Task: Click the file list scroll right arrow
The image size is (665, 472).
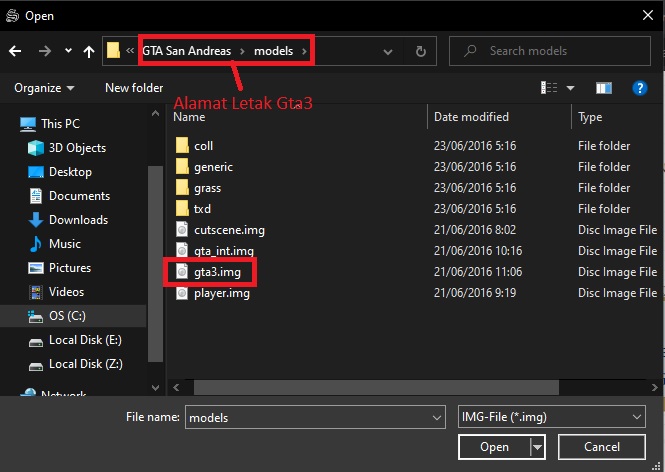Action: (x=654, y=387)
